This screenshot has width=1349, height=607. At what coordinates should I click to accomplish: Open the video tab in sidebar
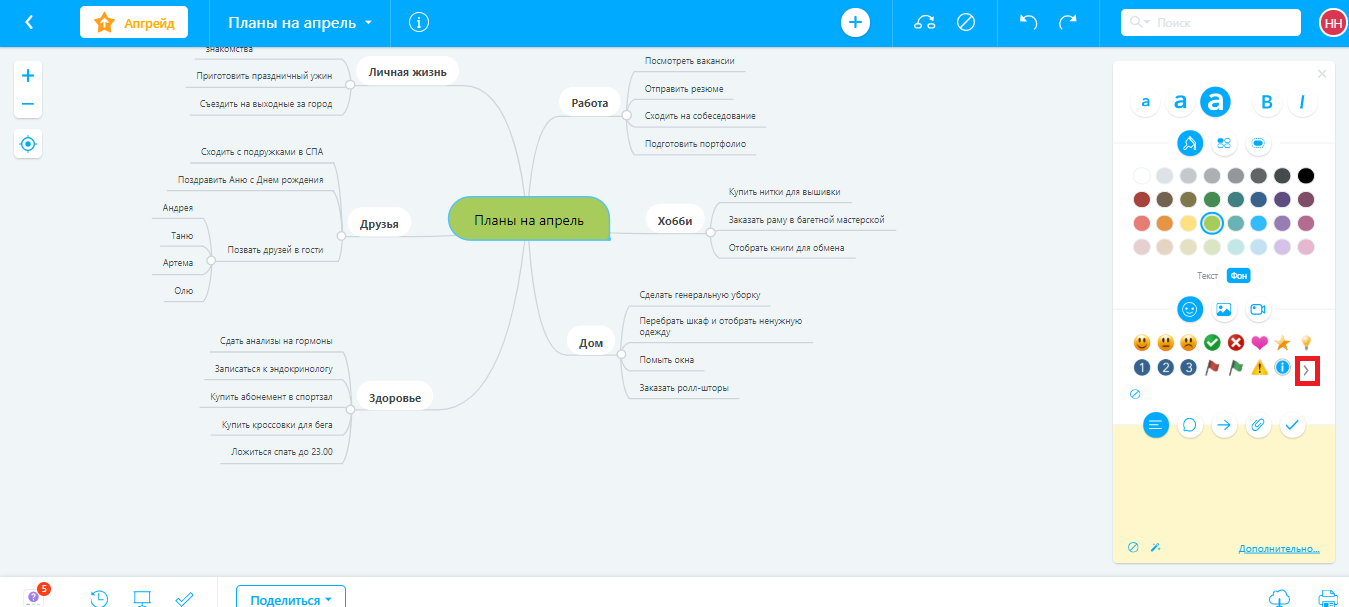coord(1257,309)
